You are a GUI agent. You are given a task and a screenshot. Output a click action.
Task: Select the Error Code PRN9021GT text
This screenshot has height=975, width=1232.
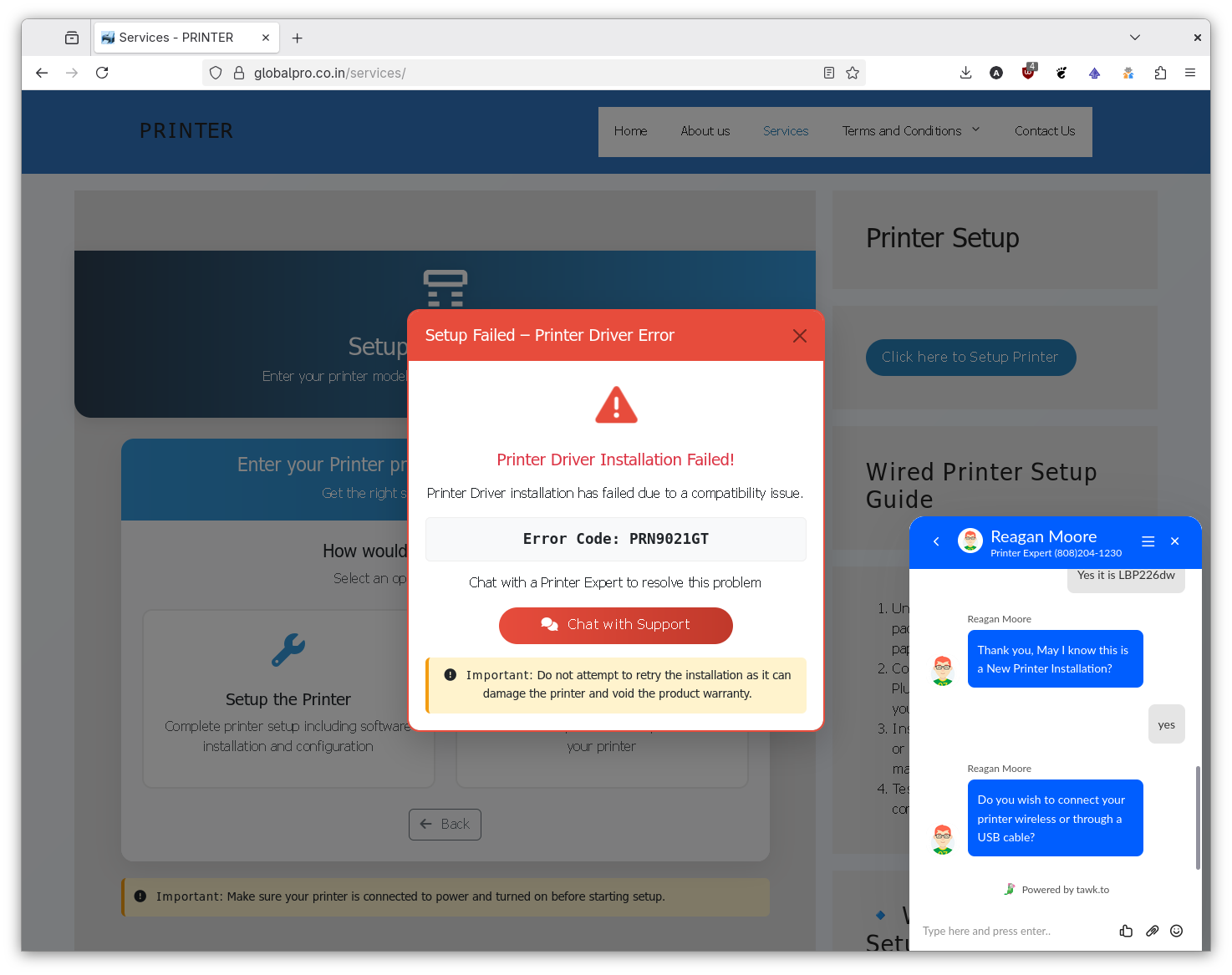pos(616,539)
